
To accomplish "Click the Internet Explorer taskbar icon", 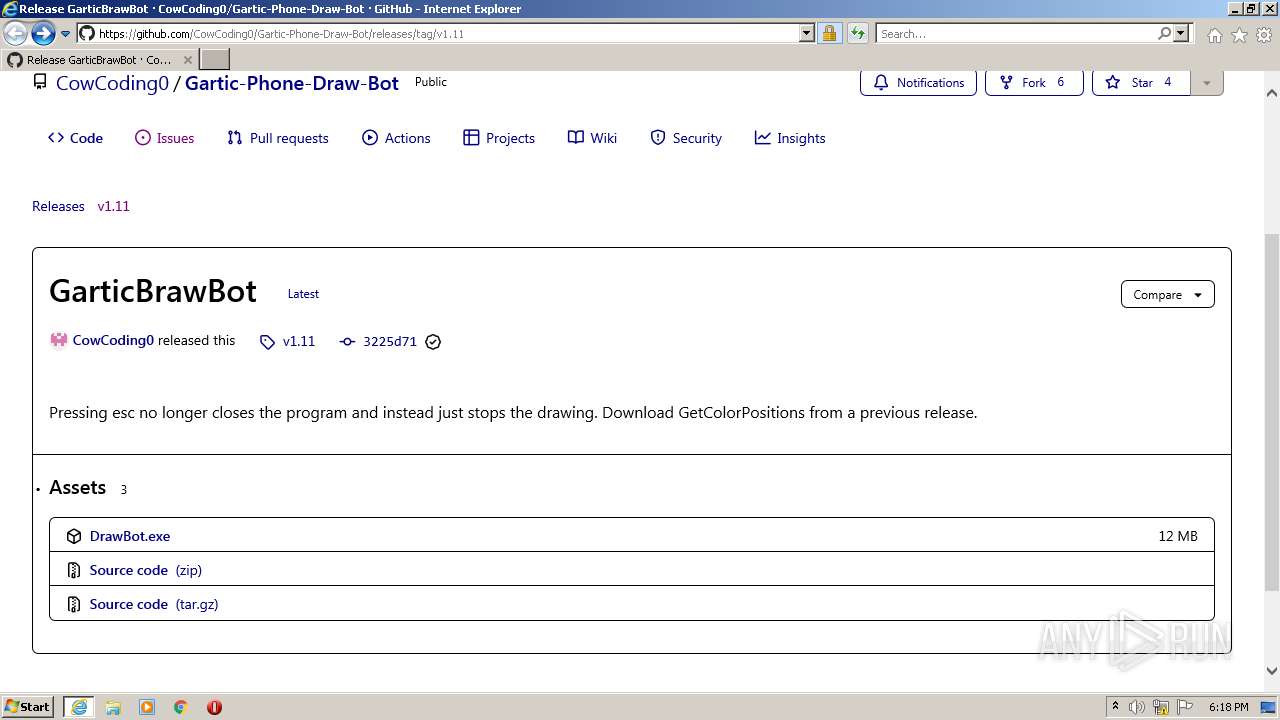I will [79, 707].
